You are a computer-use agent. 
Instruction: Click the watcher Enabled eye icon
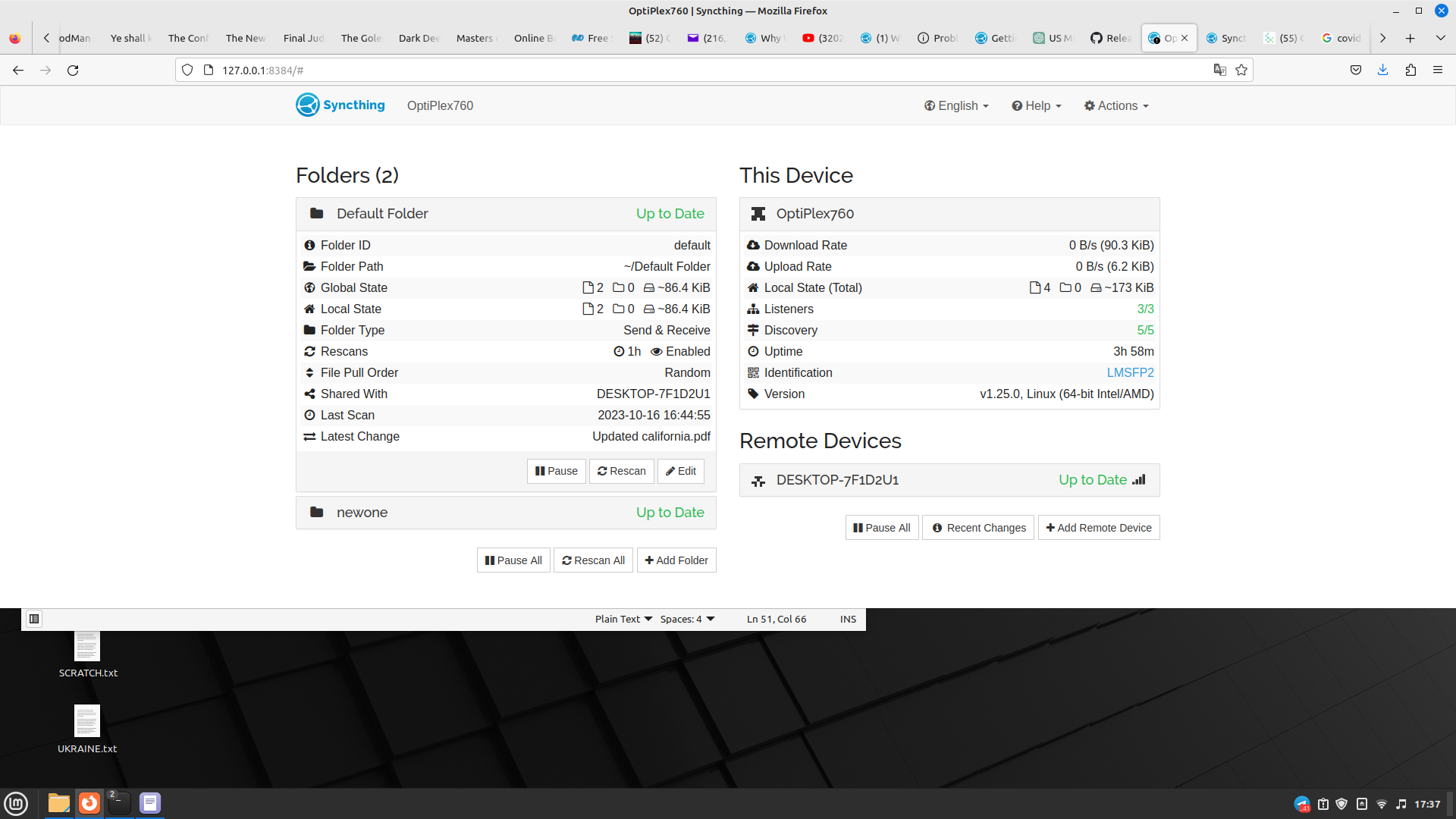(x=656, y=351)
